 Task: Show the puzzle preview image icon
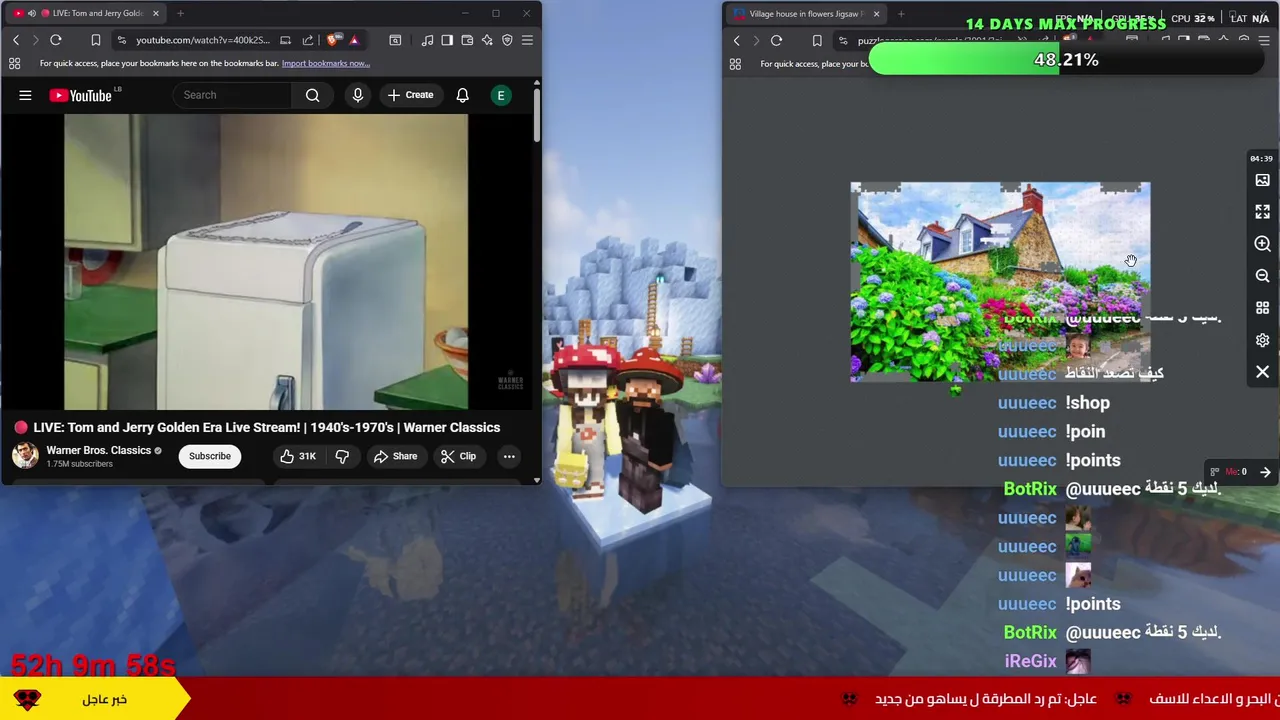[1262, 180]
